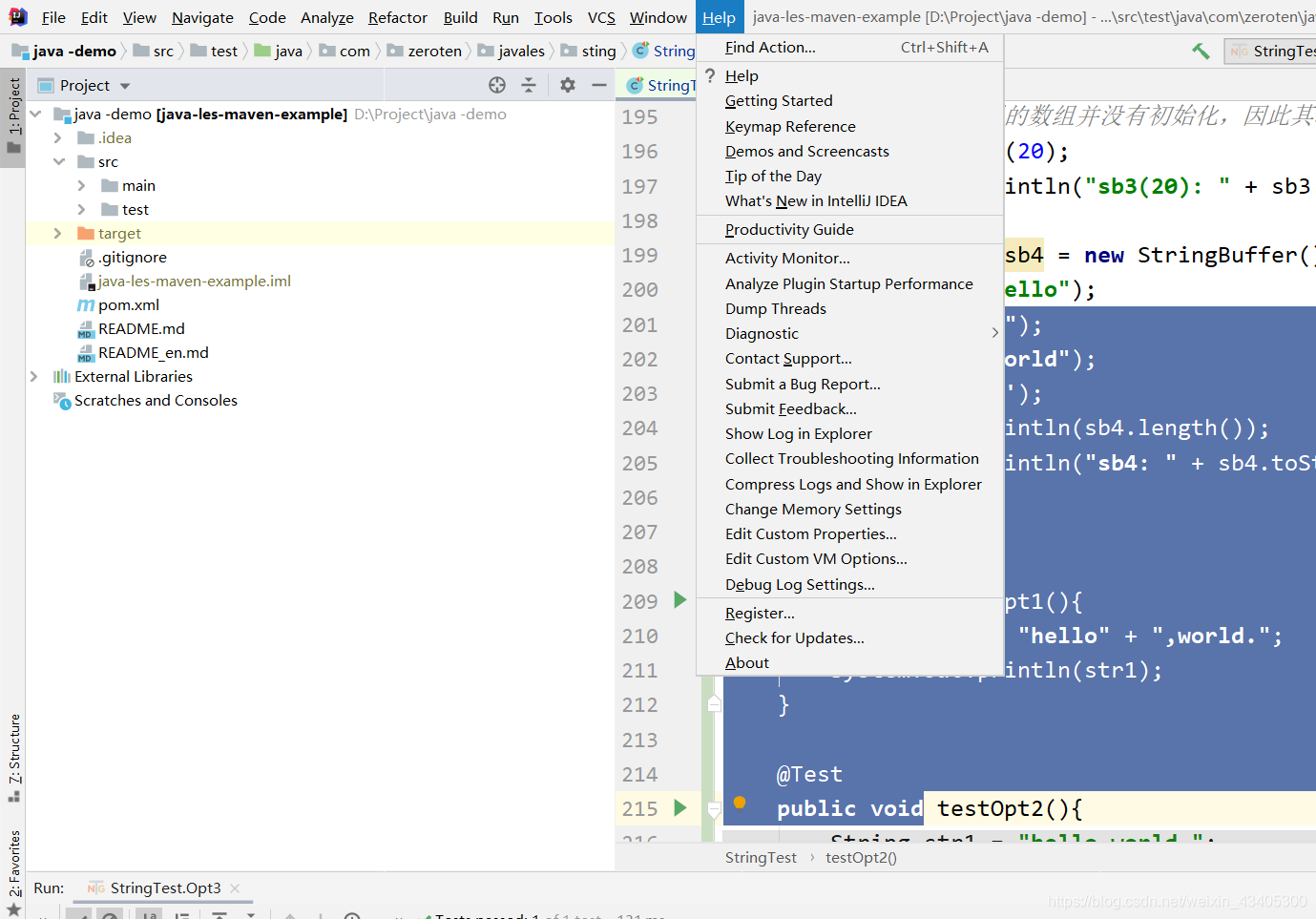Select Productivity Guide
The image size is (1316, 919).
[849, 229]
